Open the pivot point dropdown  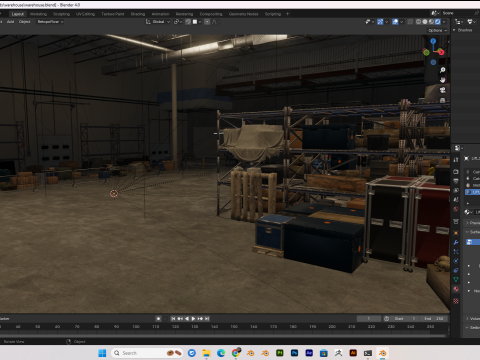[x=178, y=22]
